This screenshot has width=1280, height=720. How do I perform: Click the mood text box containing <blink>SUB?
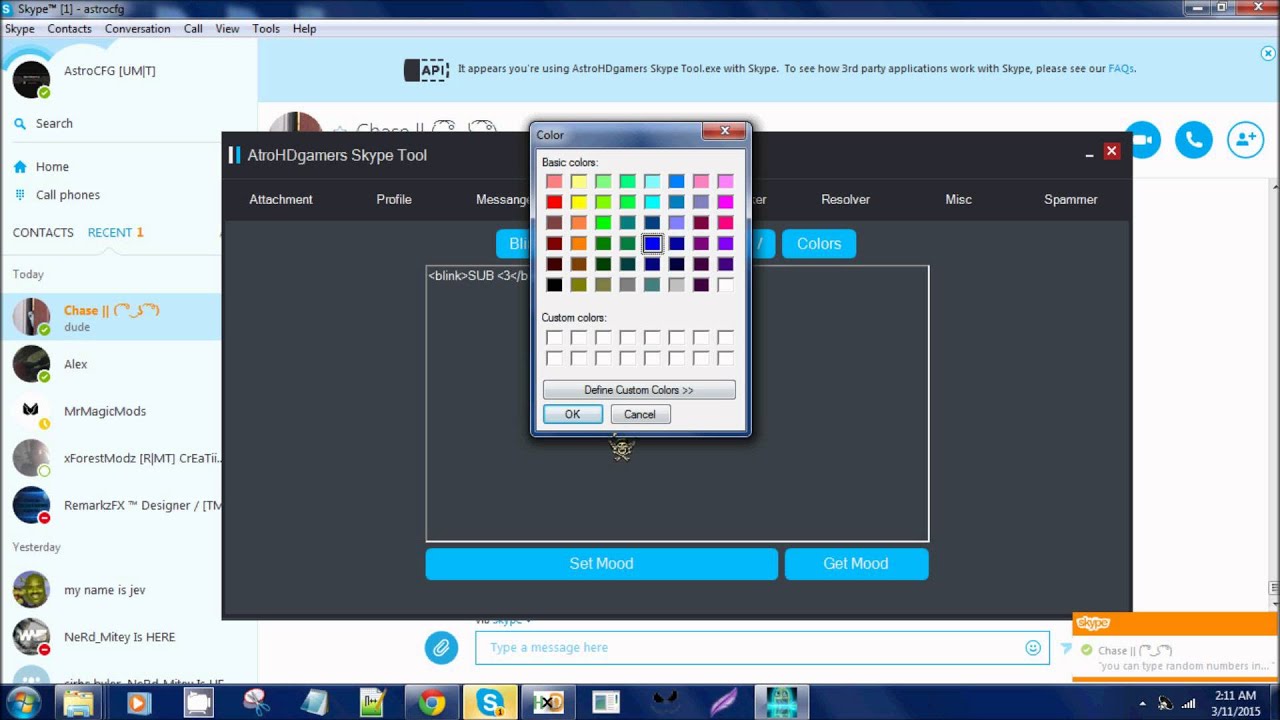677,403
